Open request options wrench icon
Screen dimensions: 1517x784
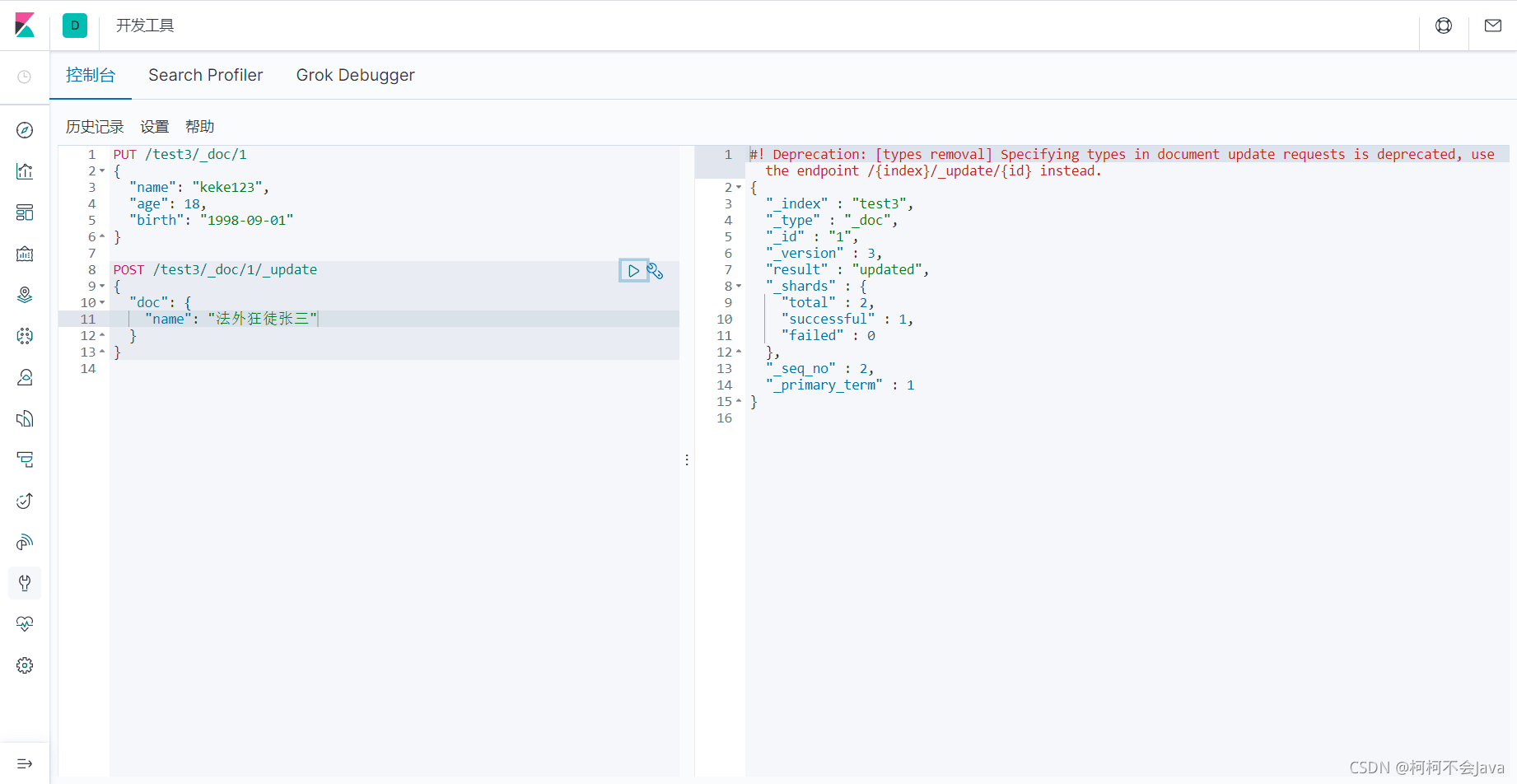[x=656, y=270]
